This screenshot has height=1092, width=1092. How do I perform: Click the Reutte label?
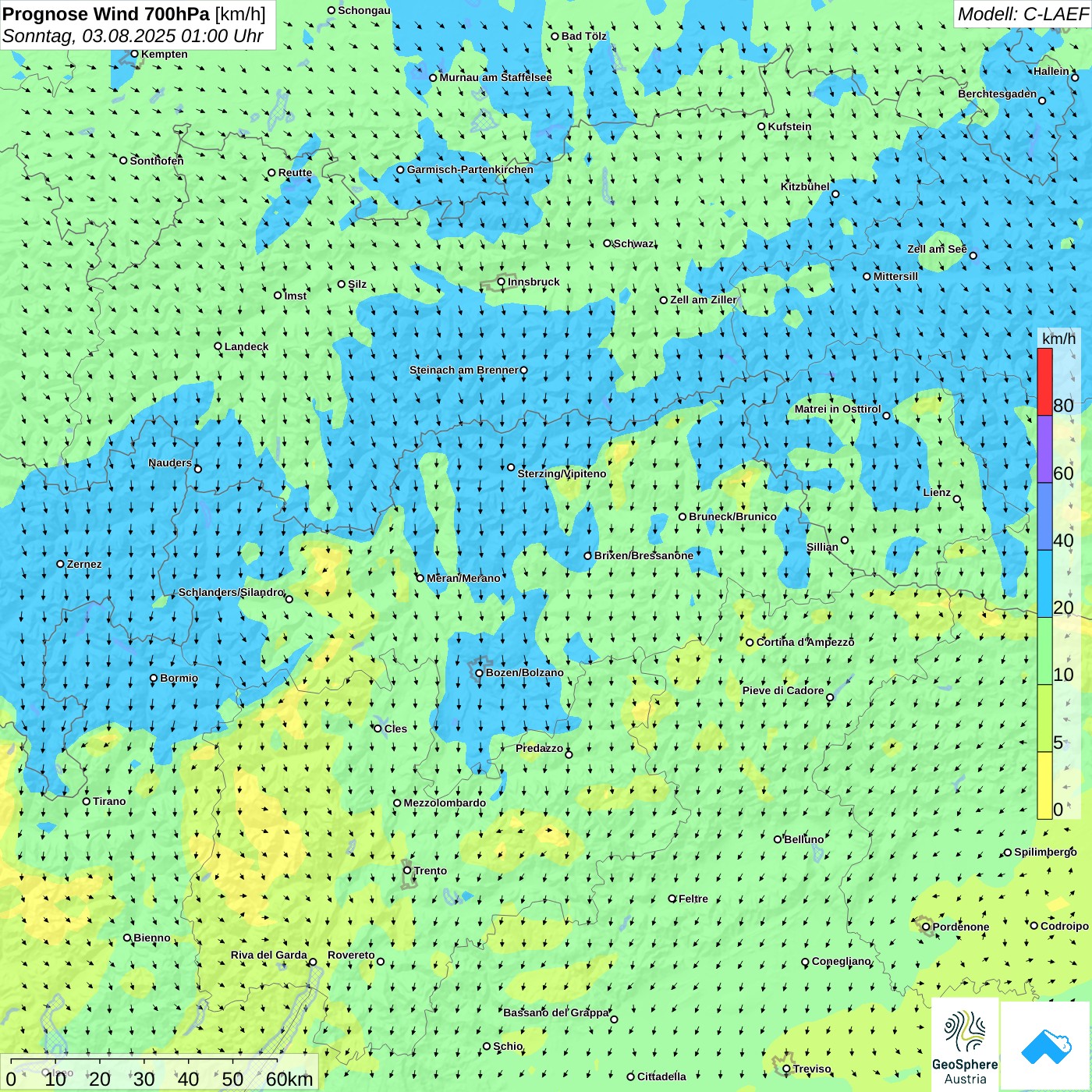(x=295, y=172)
